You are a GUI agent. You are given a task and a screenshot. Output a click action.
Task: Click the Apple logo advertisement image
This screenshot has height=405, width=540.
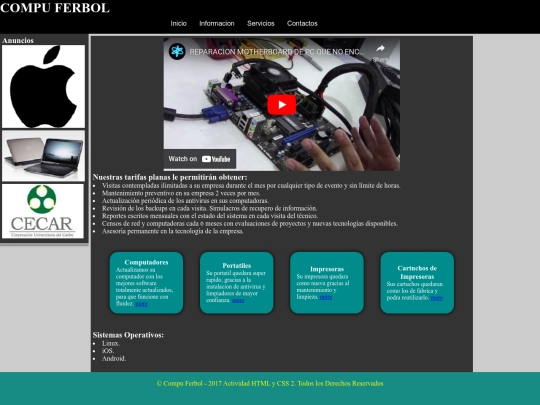tap(43, 87)
